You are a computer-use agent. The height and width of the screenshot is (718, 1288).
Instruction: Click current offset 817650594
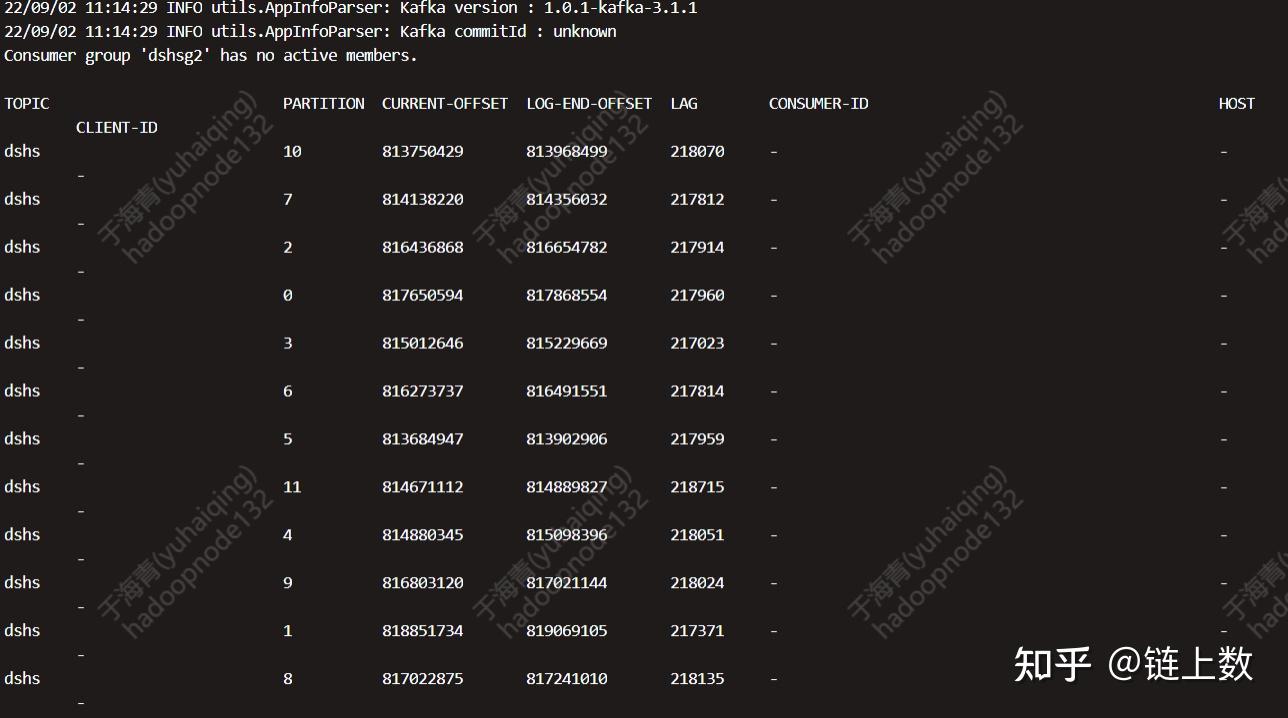423,295
